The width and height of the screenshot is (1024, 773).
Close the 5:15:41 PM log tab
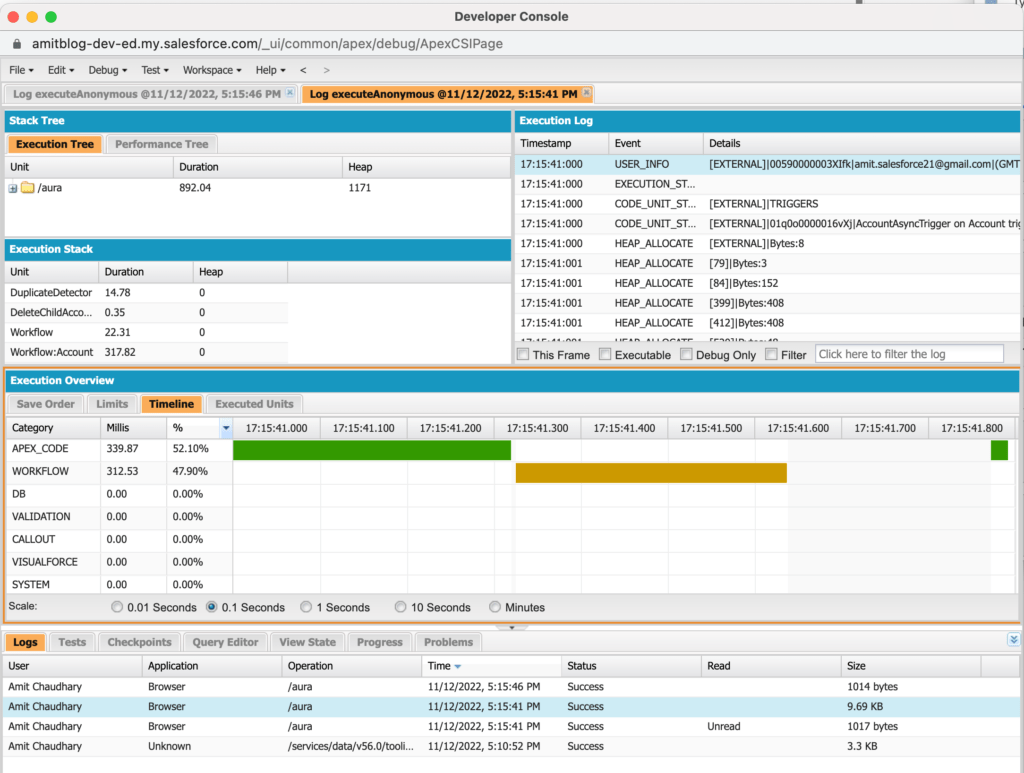pyautogui.click(x=586, y=93)
